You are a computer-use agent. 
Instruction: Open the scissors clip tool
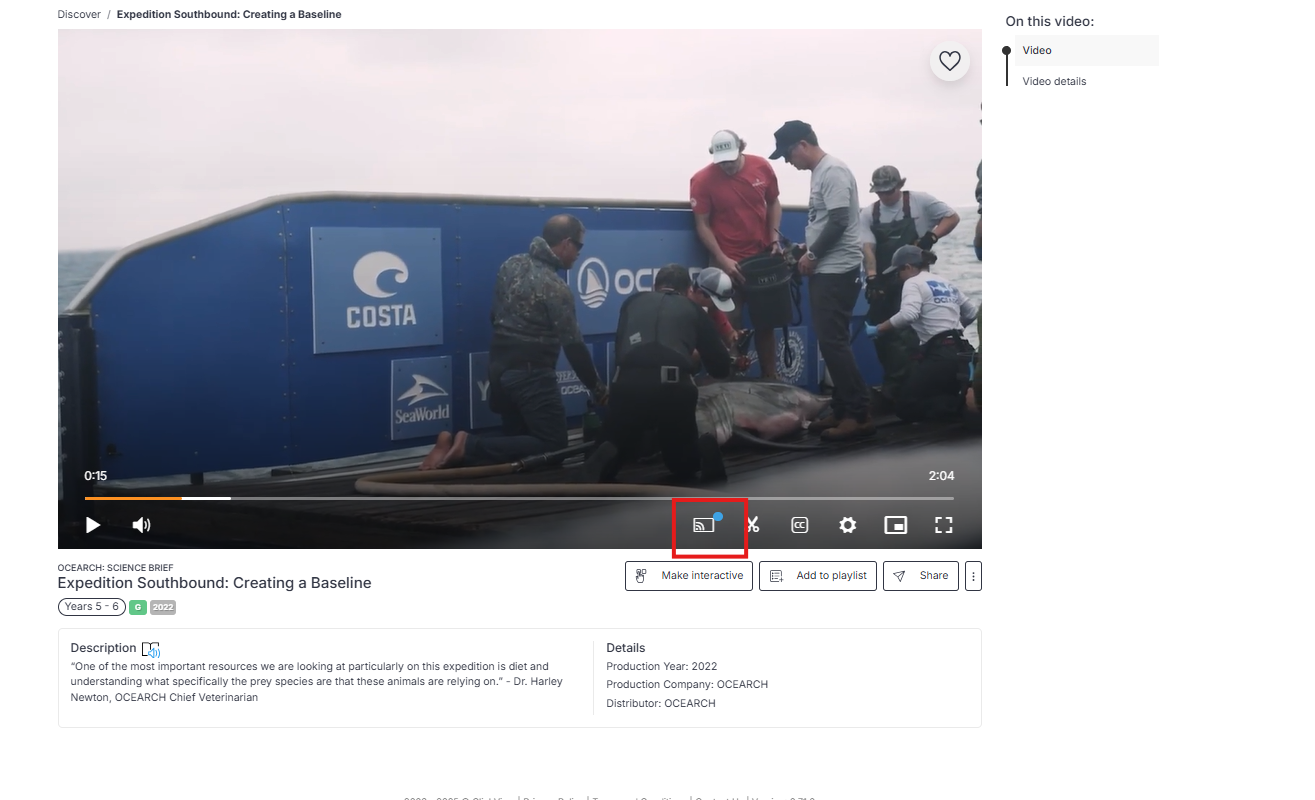point(753,525)
